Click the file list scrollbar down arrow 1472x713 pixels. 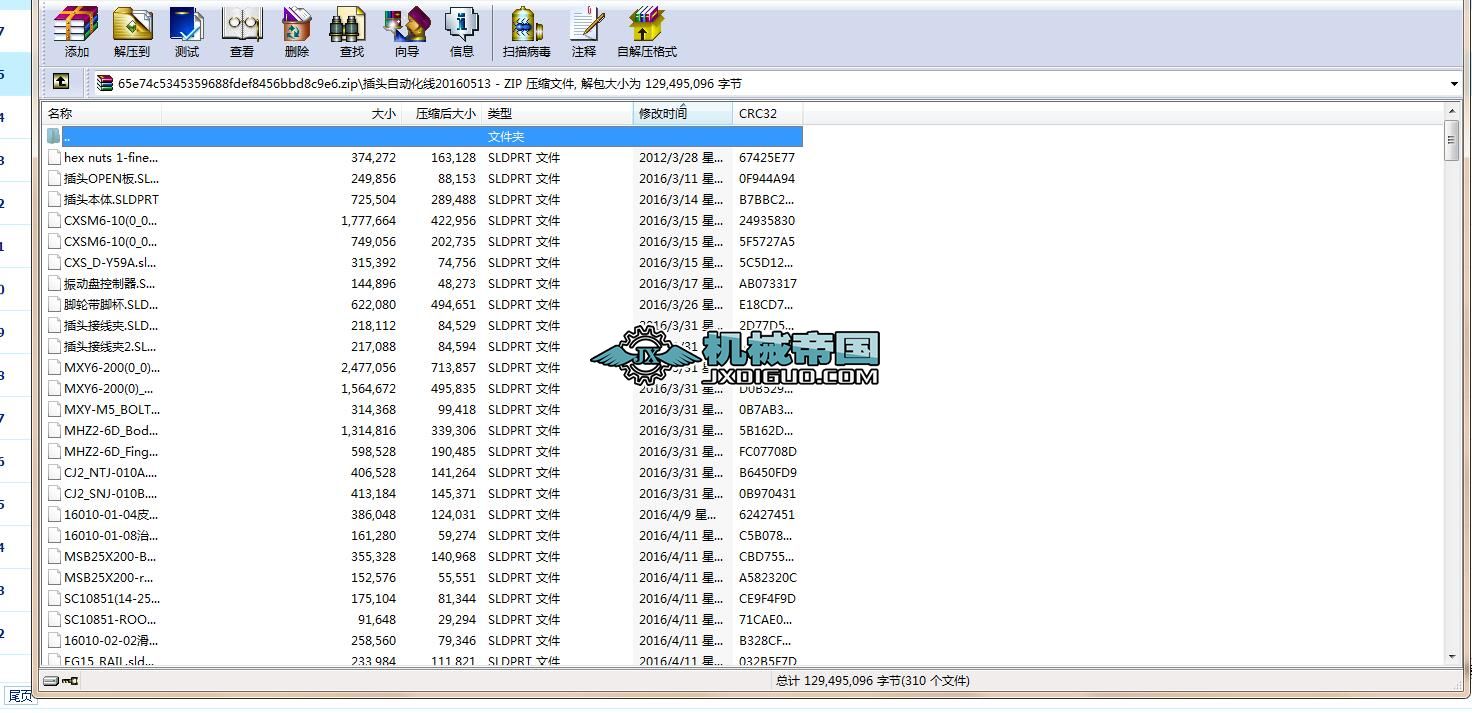pos(1452,656)
